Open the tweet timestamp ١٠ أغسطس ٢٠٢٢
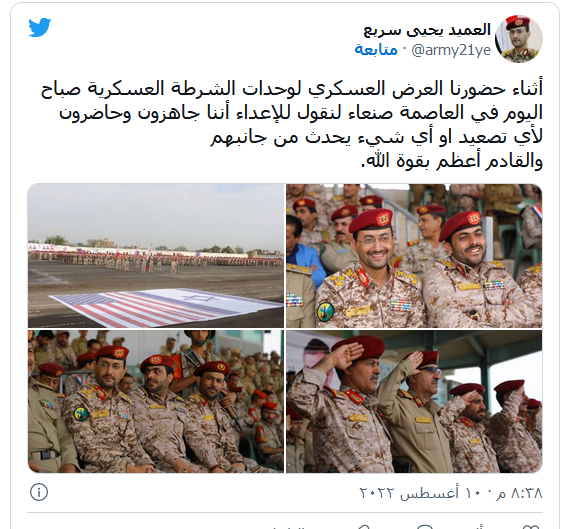 (x=451, y=493)
